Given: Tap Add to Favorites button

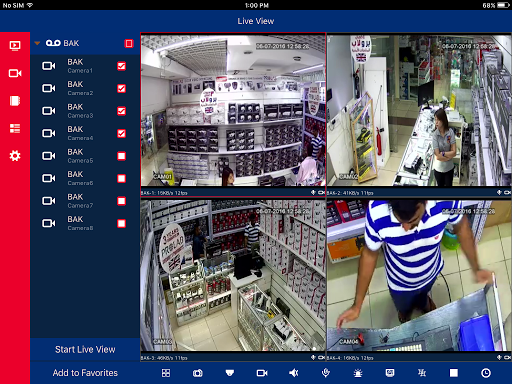Looking at the screenshot, I should pyautogui.click(x=85, y=373).
